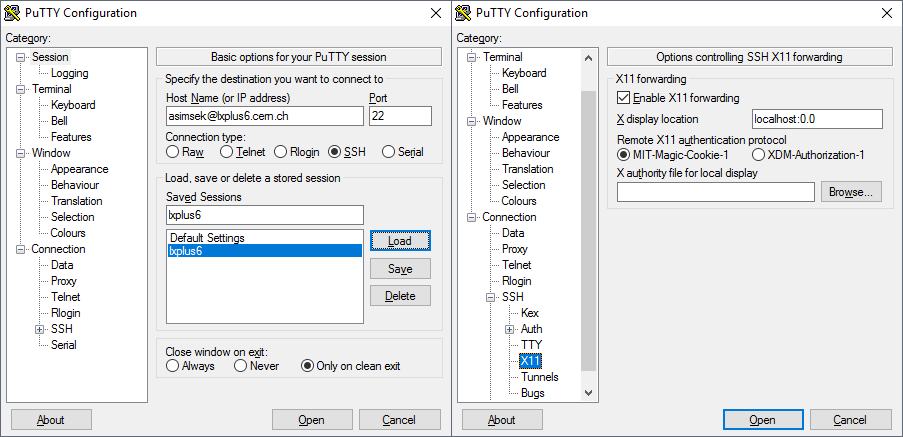The width and height of the screenshot is (903, 437).
Task: Collapse SSH node in right window tree
Action: point(491,297)
